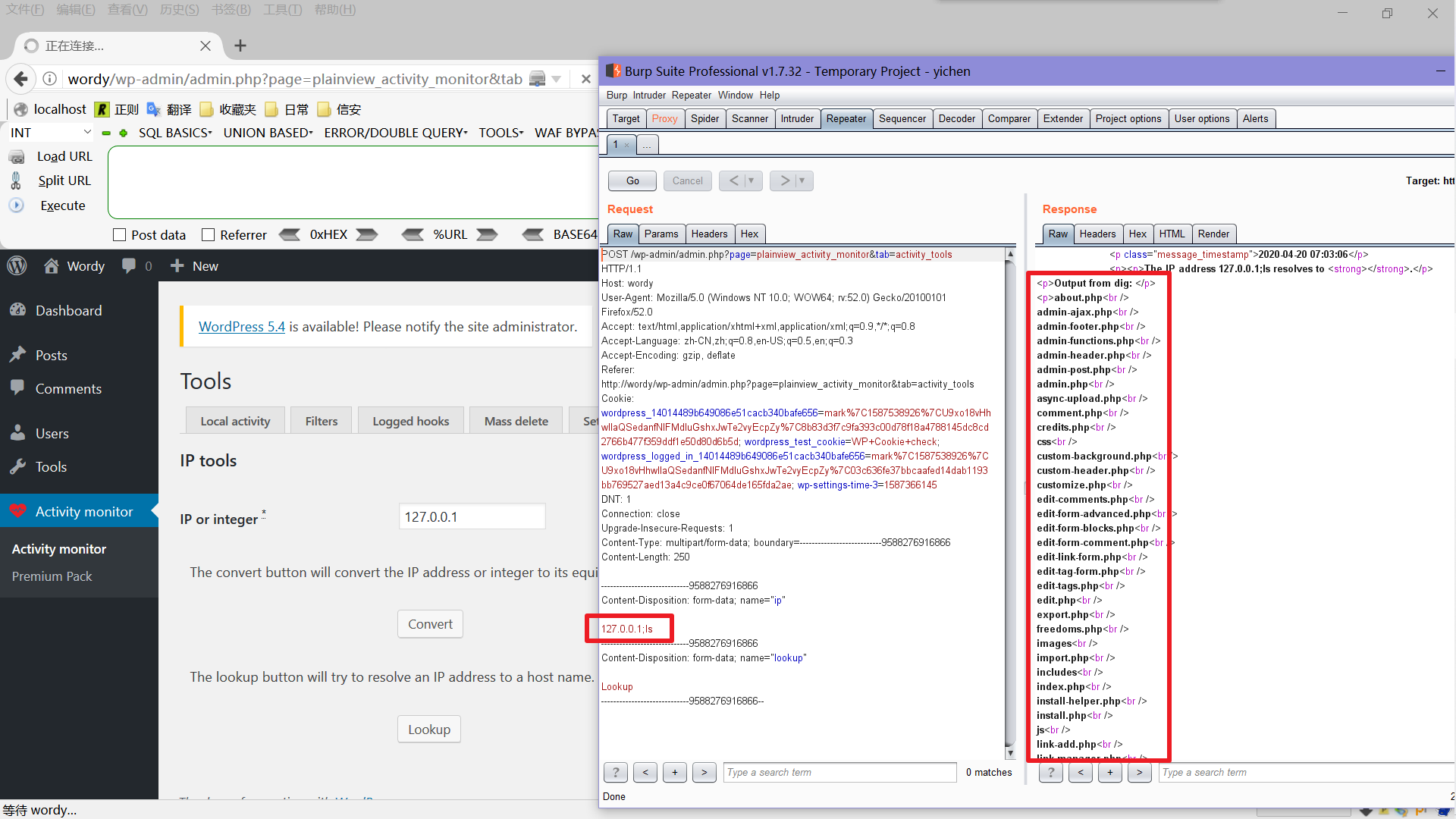Open the WordPress logo menu
The height and width of the screenshot is (819, 1456).
pos(17,266)
